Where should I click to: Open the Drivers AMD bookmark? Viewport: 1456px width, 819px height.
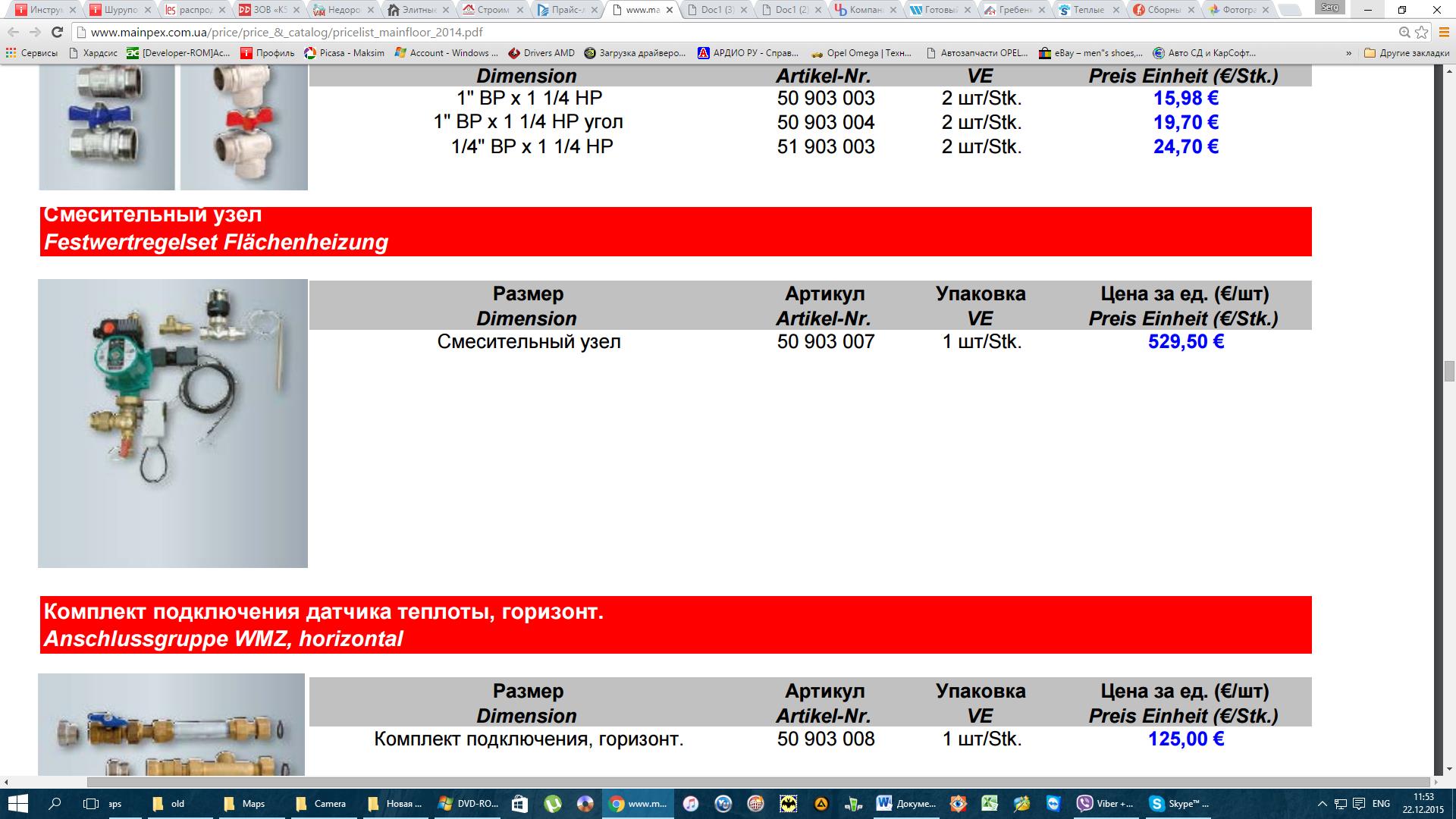tap(541, 53)
